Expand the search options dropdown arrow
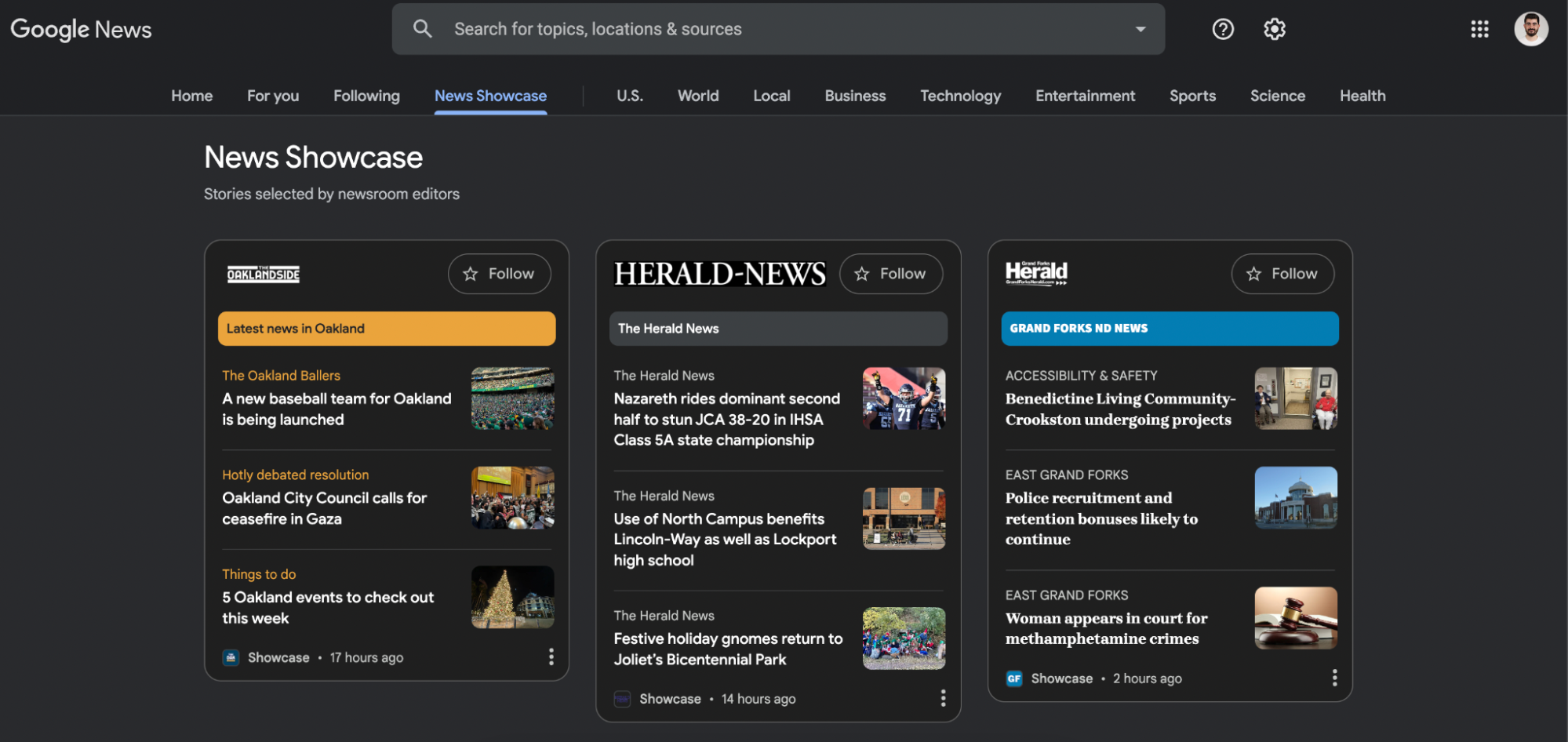 click(1140, 29)
